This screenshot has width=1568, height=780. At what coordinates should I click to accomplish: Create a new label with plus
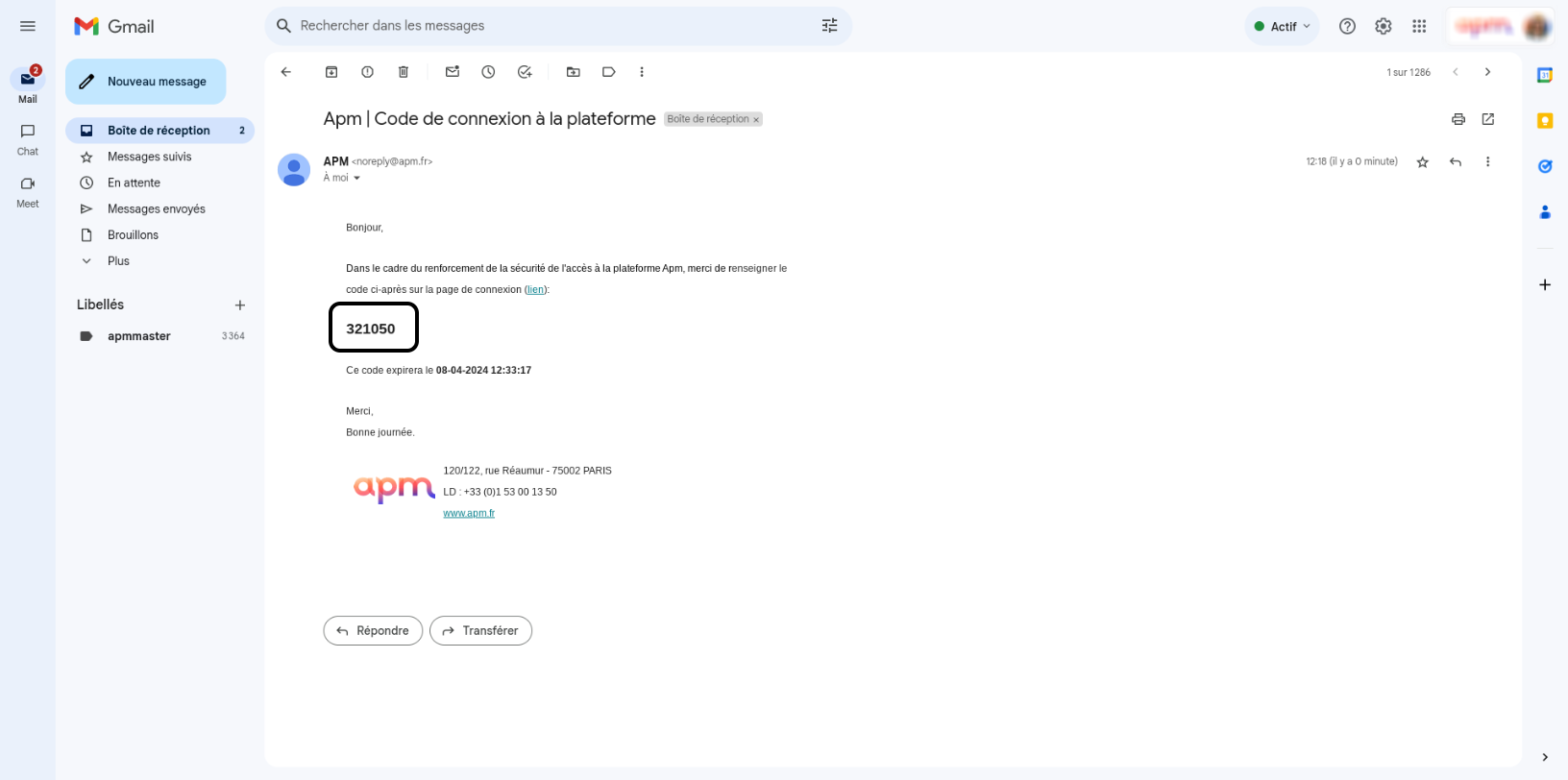(x=240, y=305)
